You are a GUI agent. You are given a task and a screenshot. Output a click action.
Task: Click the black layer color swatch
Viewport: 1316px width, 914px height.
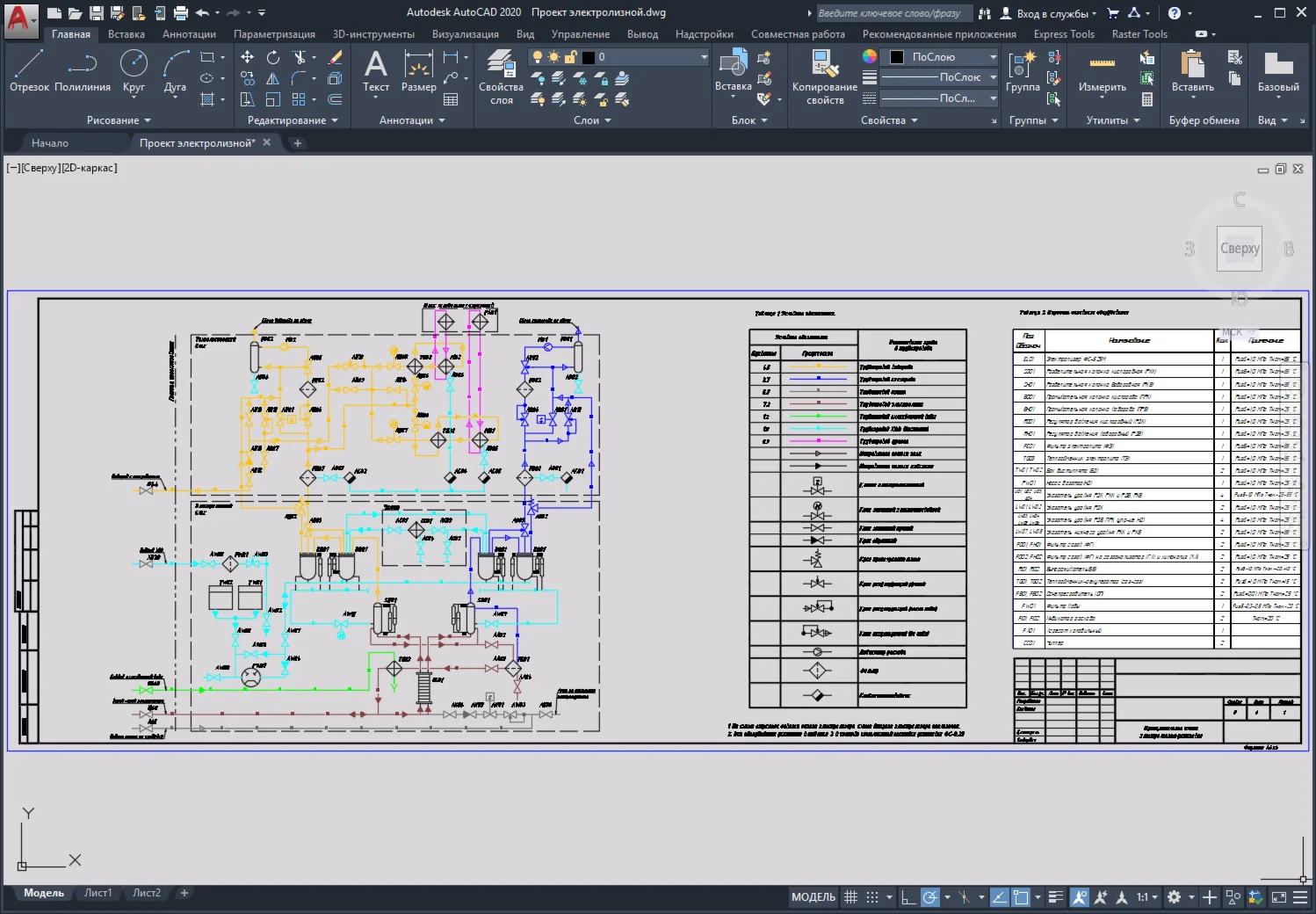click(589, 57)
